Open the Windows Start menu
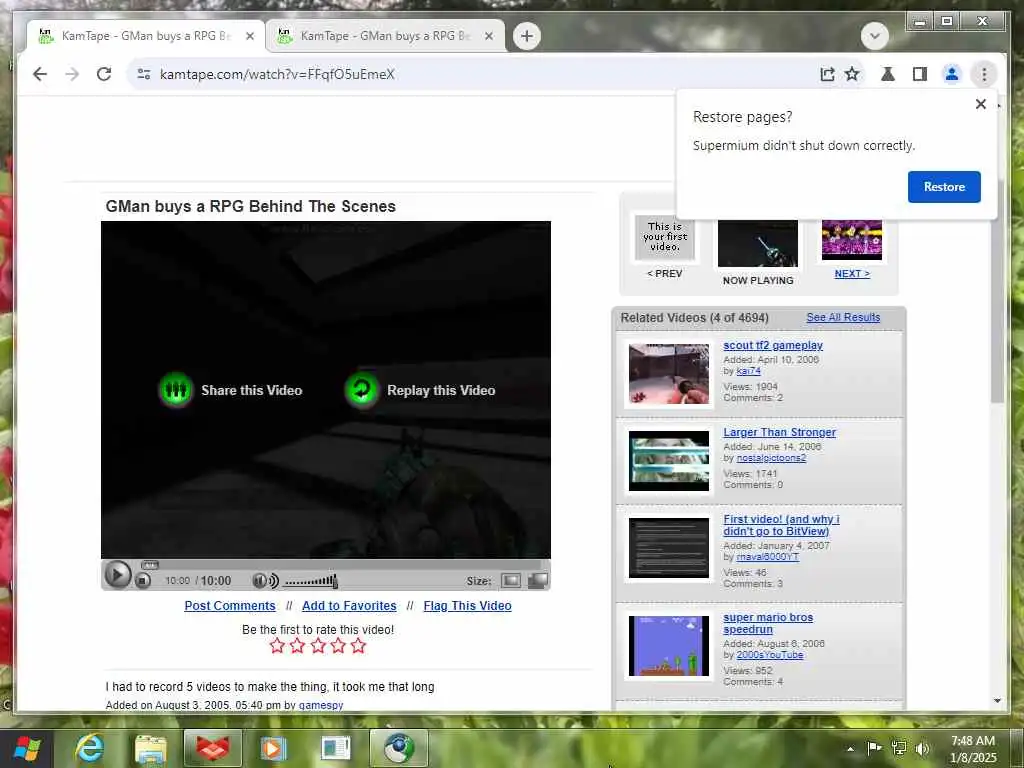The height and width of the screenshot is (768, 1024). click(x=27, y=748)
